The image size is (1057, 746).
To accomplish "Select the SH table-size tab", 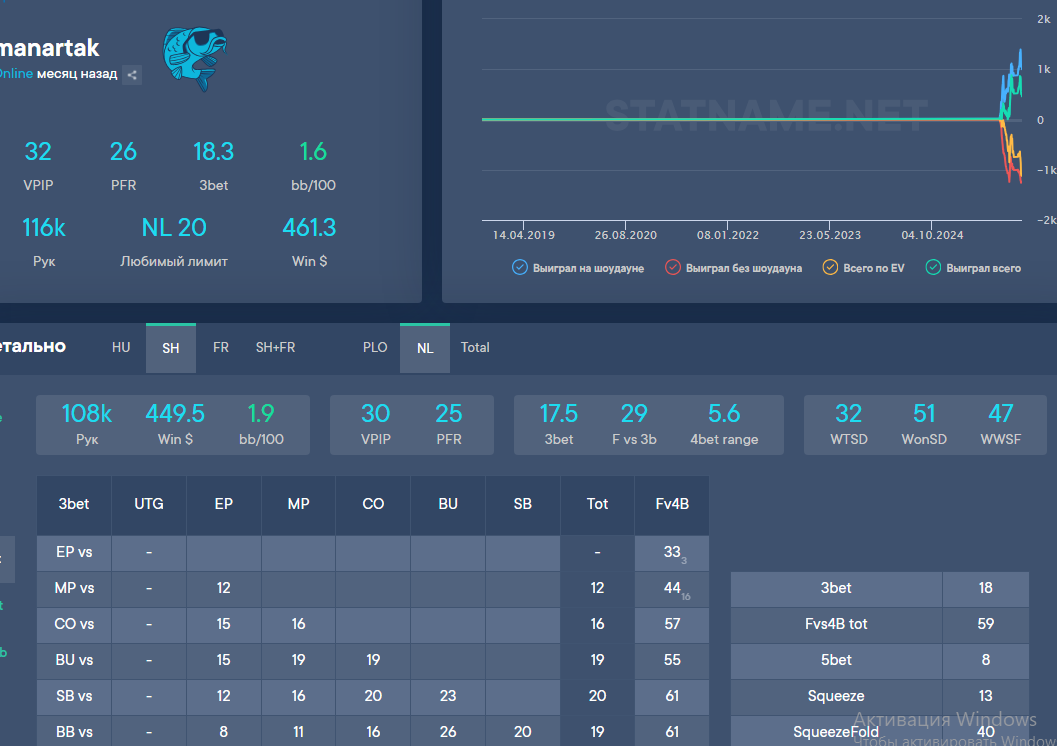I will pyautogui.click(x=171, y=348).
